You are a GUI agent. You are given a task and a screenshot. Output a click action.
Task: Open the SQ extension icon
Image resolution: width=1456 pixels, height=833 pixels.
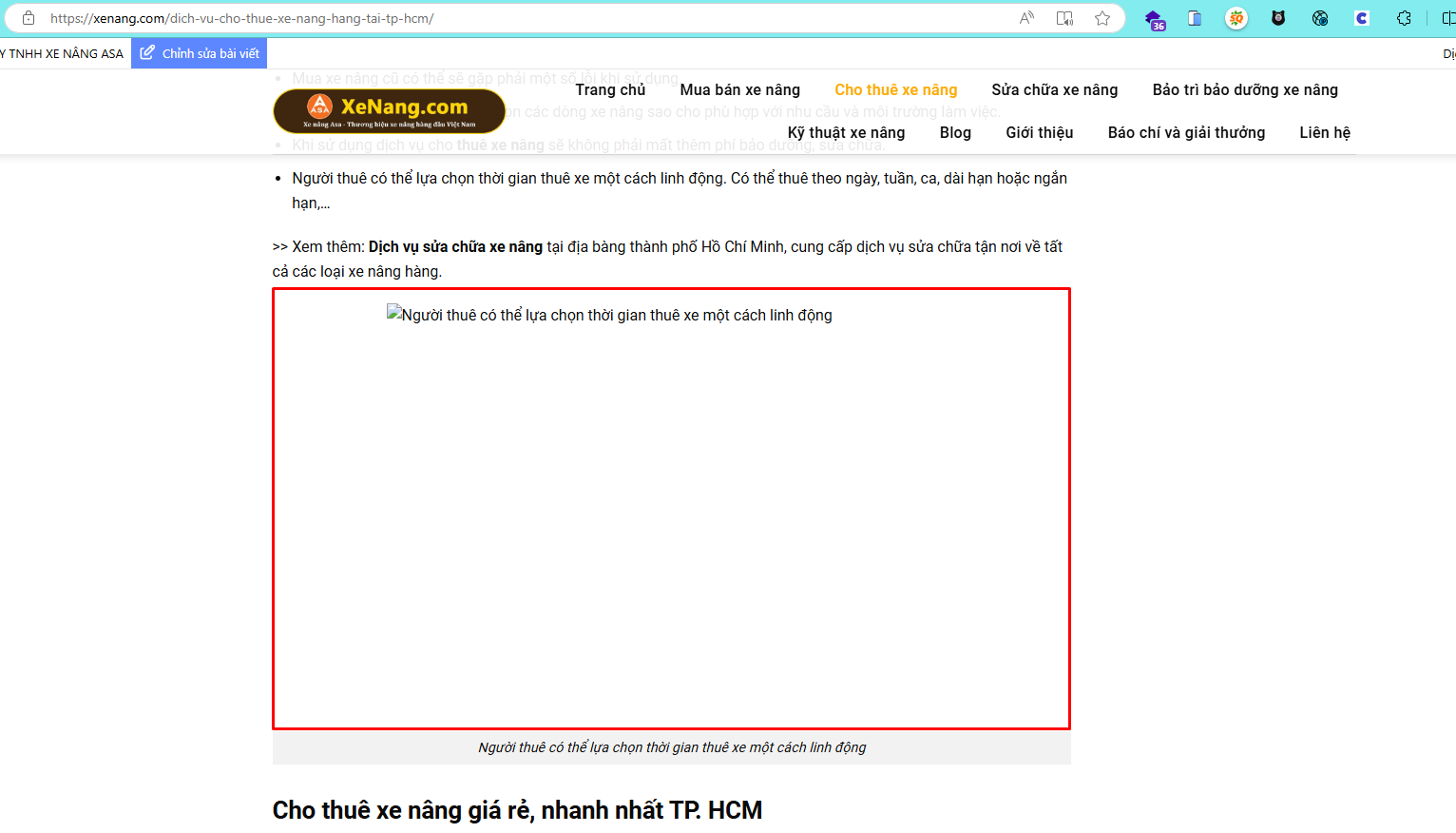[1236, 18]
